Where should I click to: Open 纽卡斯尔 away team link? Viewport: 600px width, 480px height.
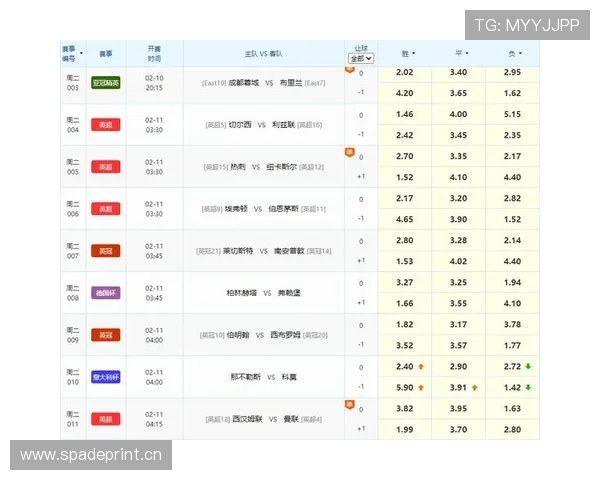coord(282,167)
